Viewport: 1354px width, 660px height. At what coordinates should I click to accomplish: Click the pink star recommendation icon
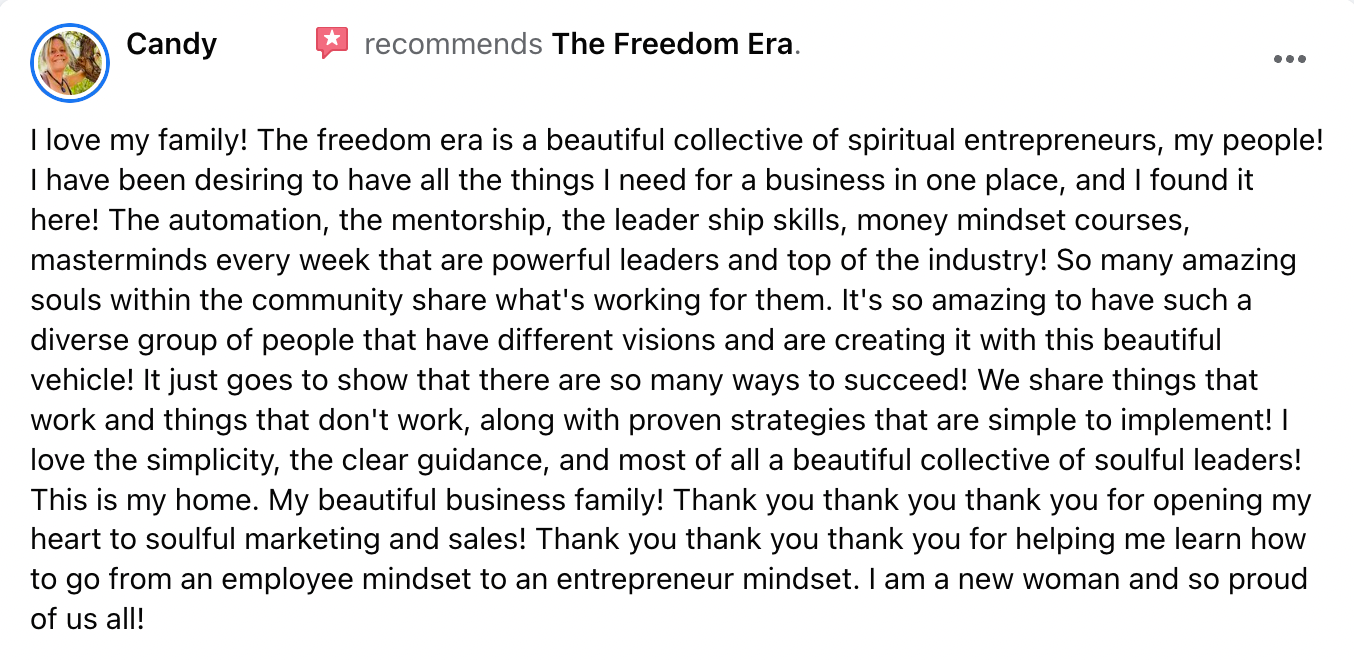click(x=332, y=43)
